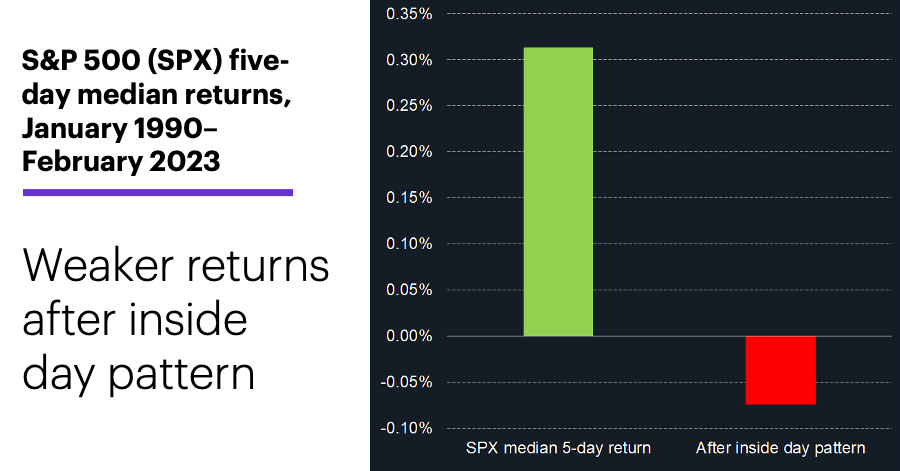Image resolution: width=900 pixels, height=471 pixels.
Task: Select the 'After inside day pattern' axis label
Action: click(x=781, y=448)
